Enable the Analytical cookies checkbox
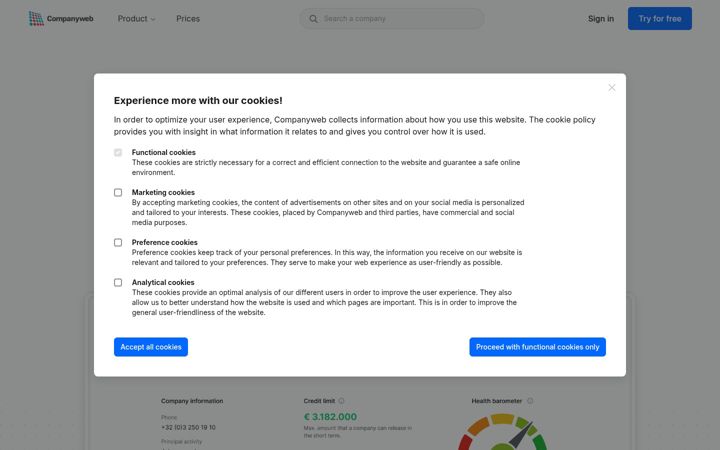Image resolution: width=720 pixels, height=450 pixels. click(118, 282)
